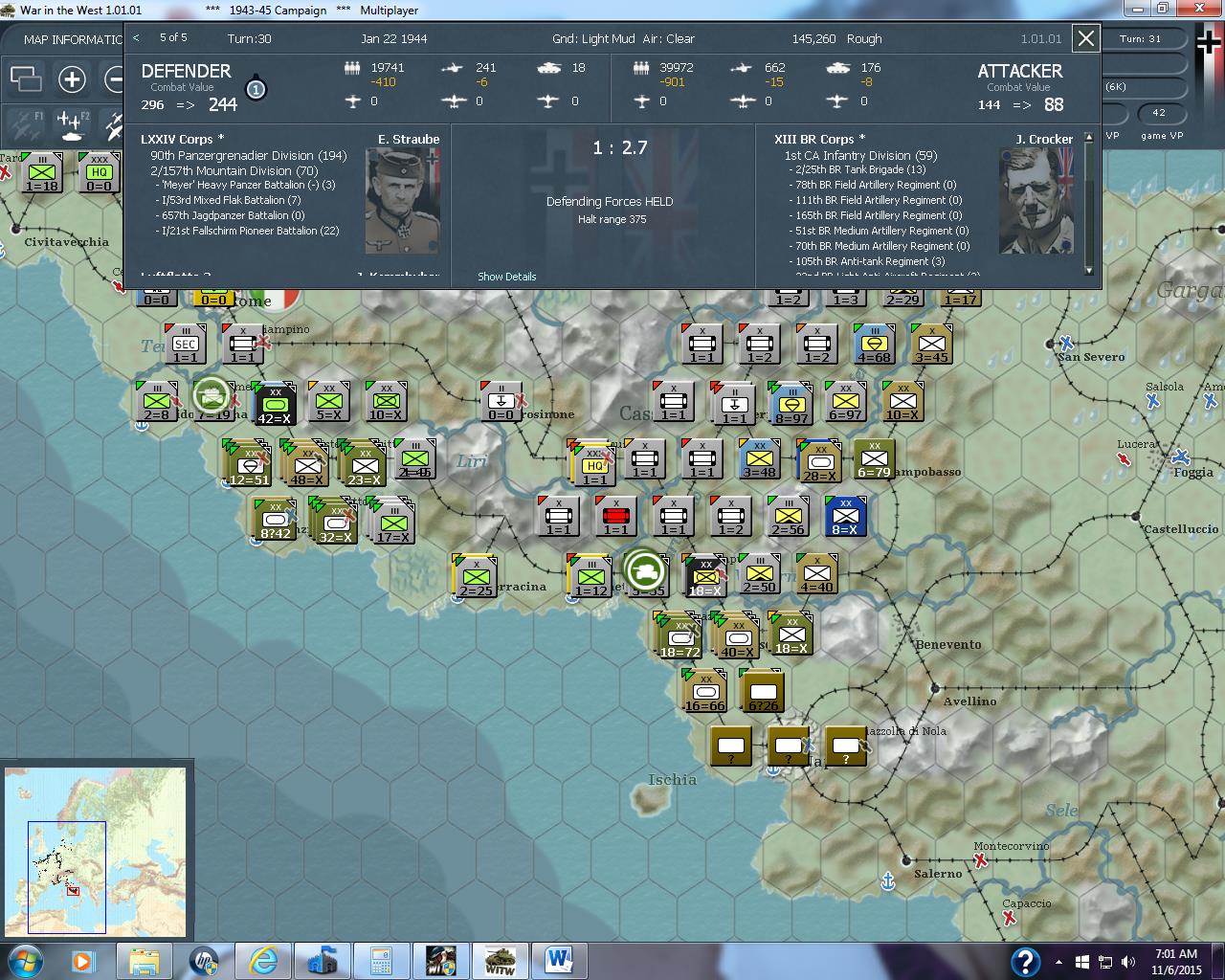Viewport: 1225px width, 980px height.
Task: Select the SEC 1=1 security unit counter
Action: (186, 345)
